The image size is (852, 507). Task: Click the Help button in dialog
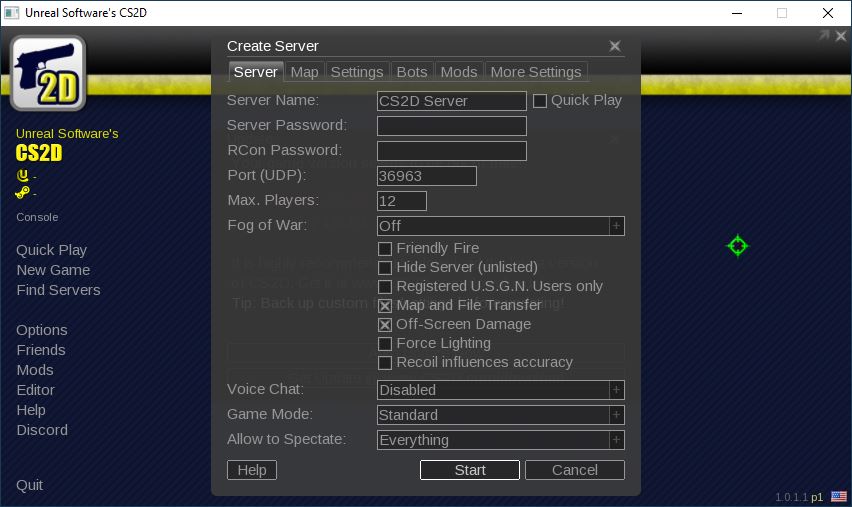pyautogui.click(x=252, y=470)
